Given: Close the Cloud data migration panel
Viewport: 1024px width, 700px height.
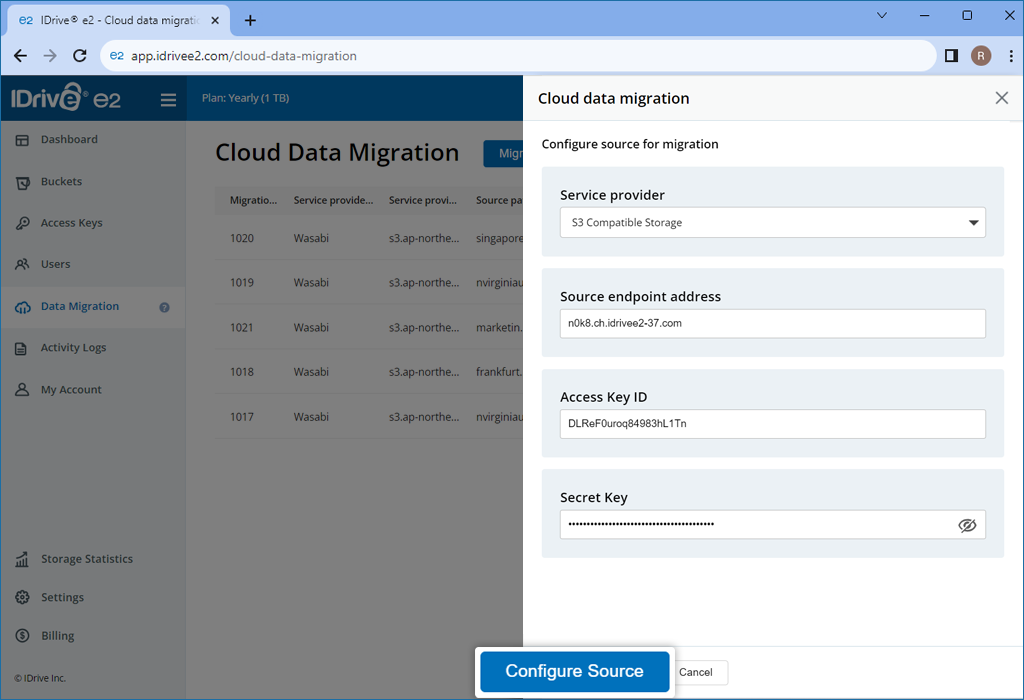Looking at the screenshot, I should [1001, 98].
